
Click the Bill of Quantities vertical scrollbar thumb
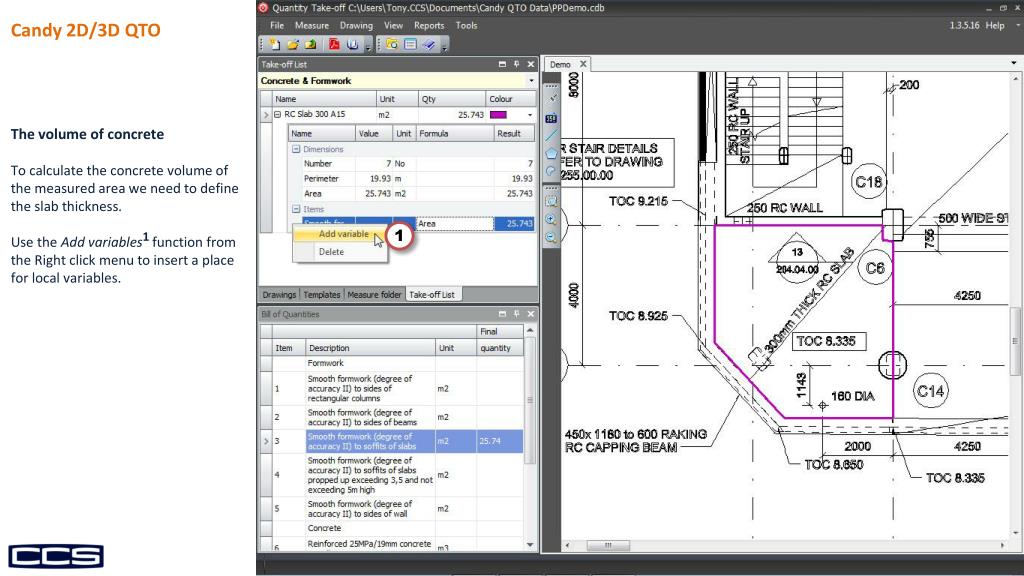click(x=530, y=399)
